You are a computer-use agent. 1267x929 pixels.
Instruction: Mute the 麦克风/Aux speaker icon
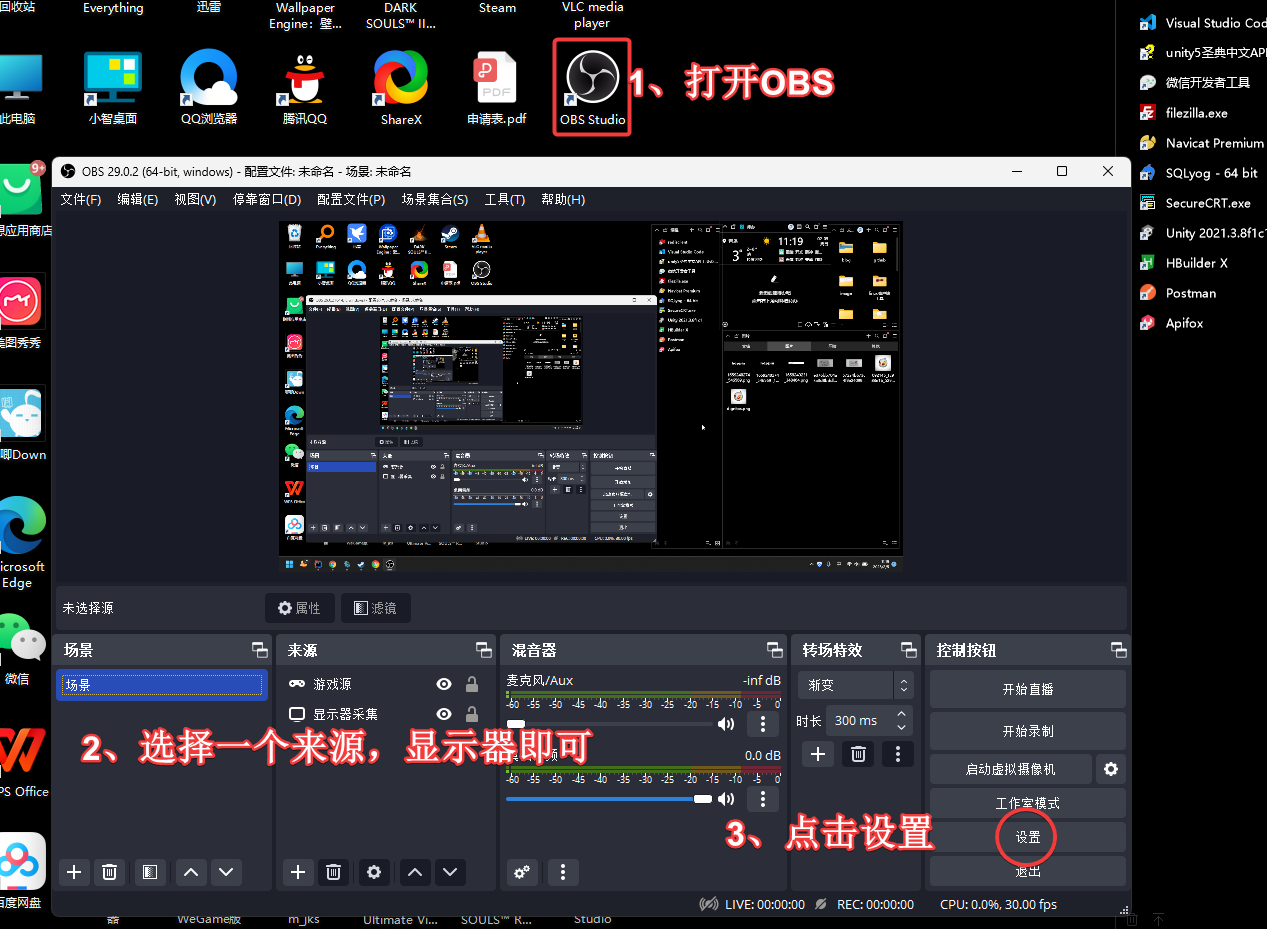[x=726, y=724]
